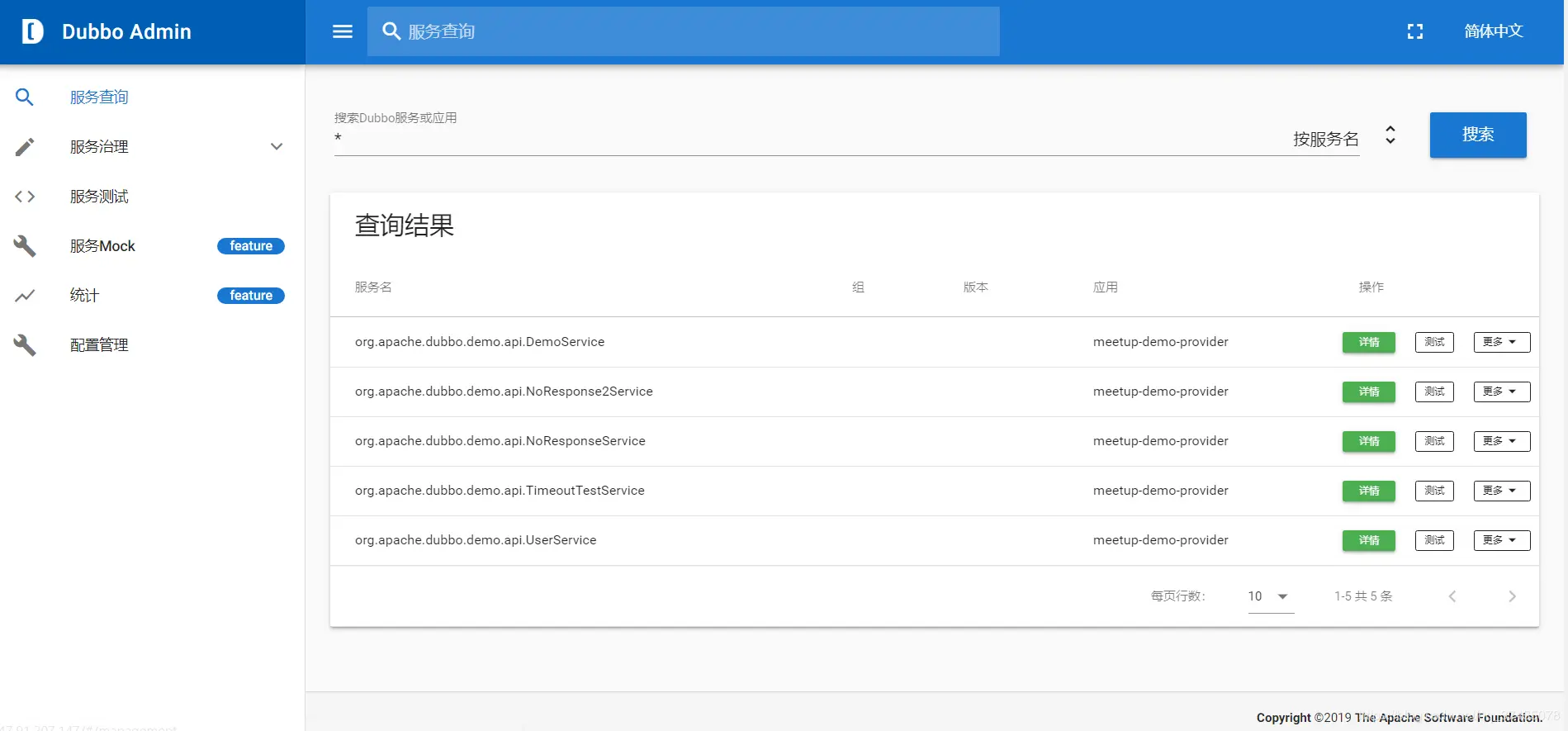Click the Dubbo Admin title text
The height and width of the screenshot is (731, 1568).
[126, 31]
